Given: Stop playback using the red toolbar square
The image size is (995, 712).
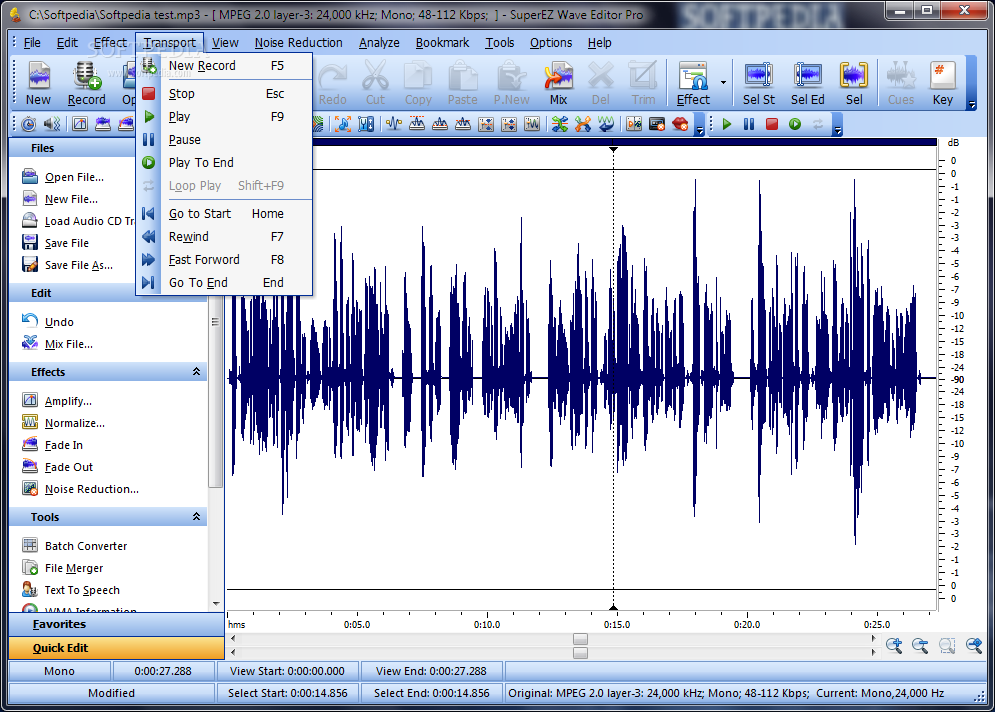Looking at the screenshot, I should [772, 124].
